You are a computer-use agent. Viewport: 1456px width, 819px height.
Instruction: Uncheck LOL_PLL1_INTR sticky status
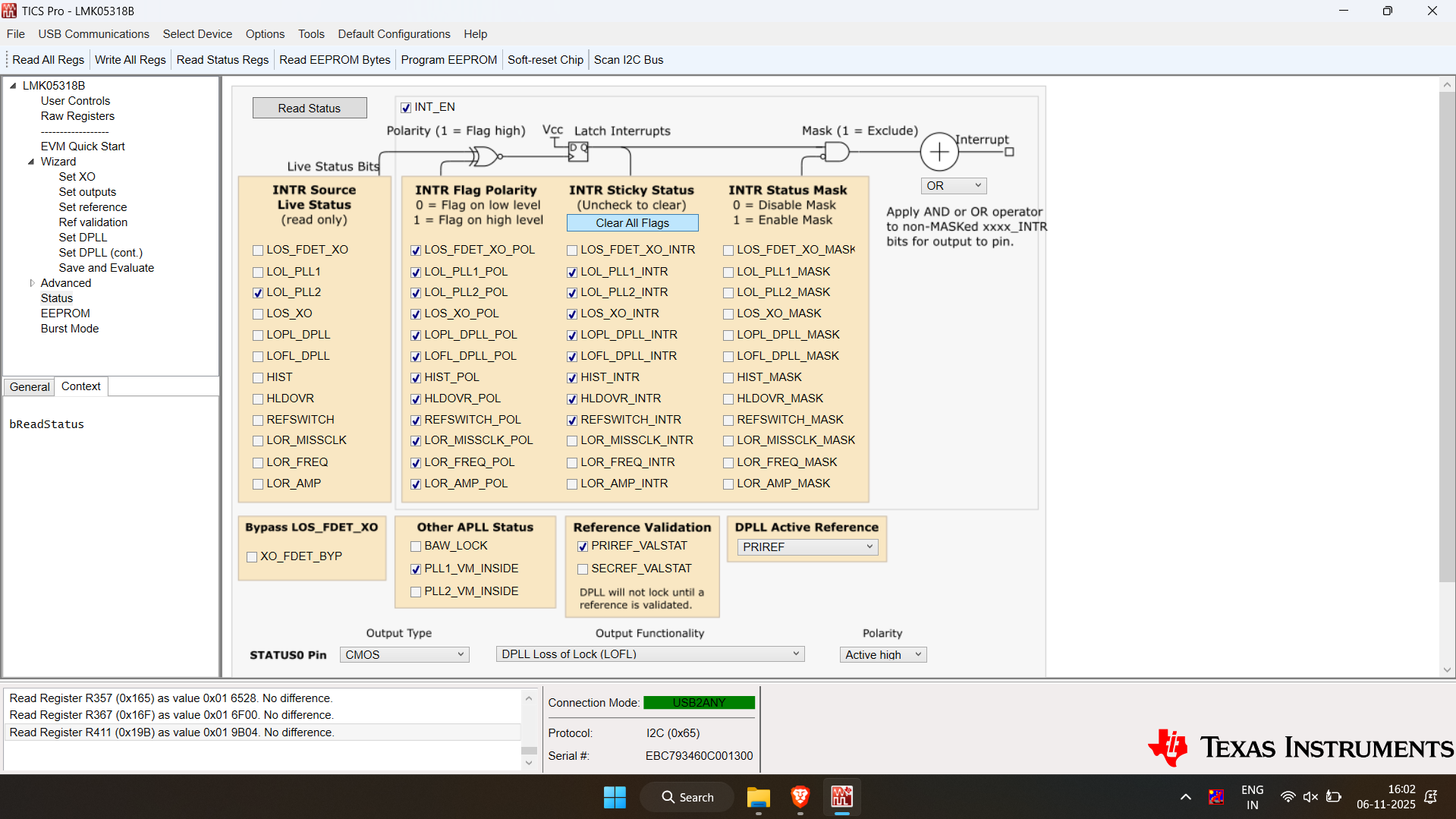point(572,272)
